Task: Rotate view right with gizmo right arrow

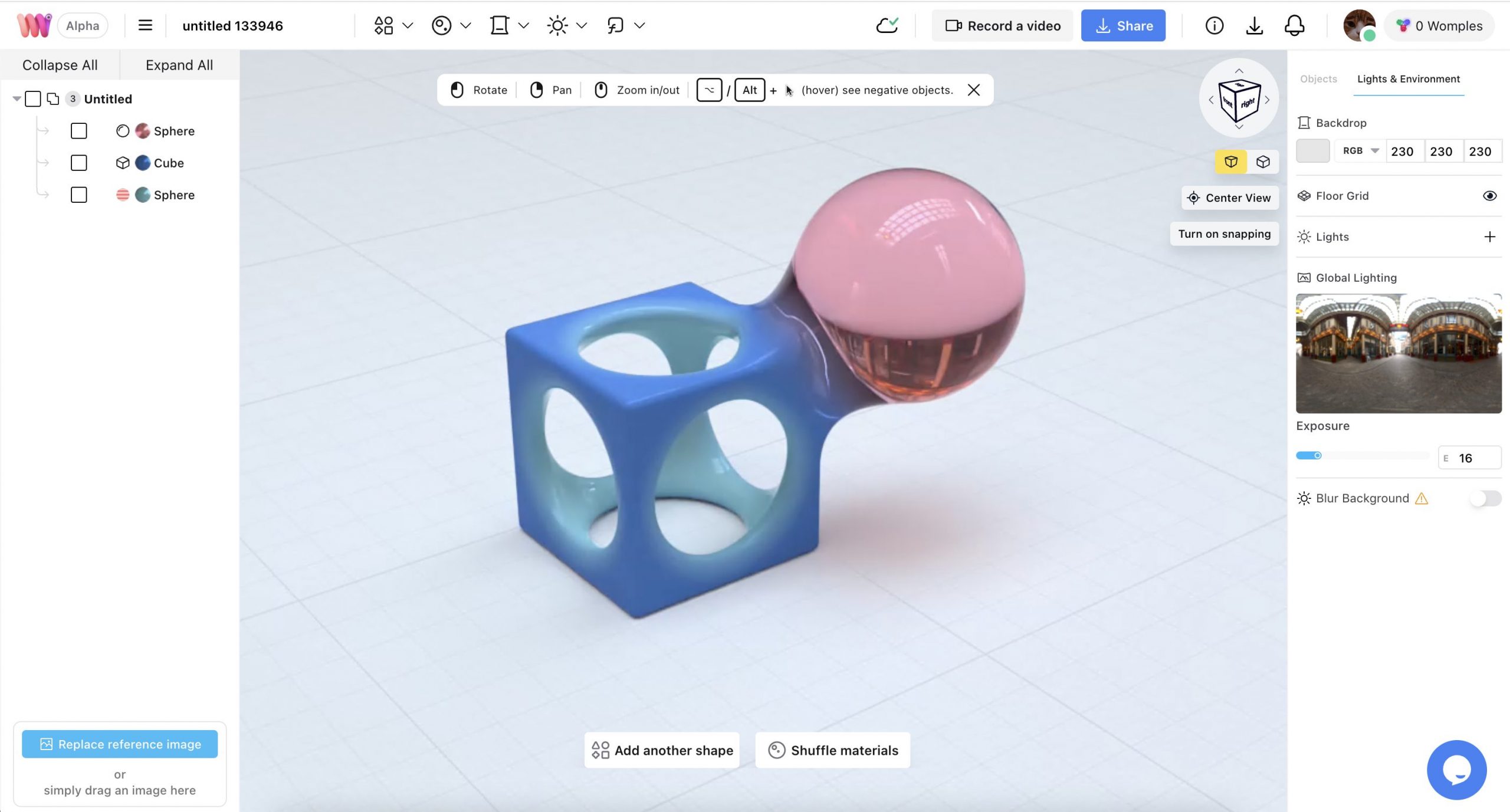Action: [1267, 100]
